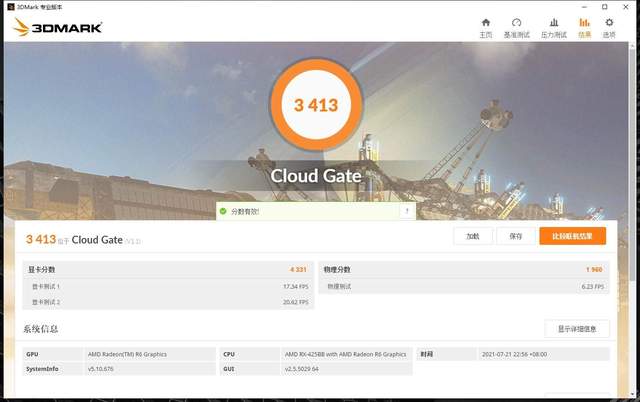Select the 显卡测试 1 row

[168, 287]
